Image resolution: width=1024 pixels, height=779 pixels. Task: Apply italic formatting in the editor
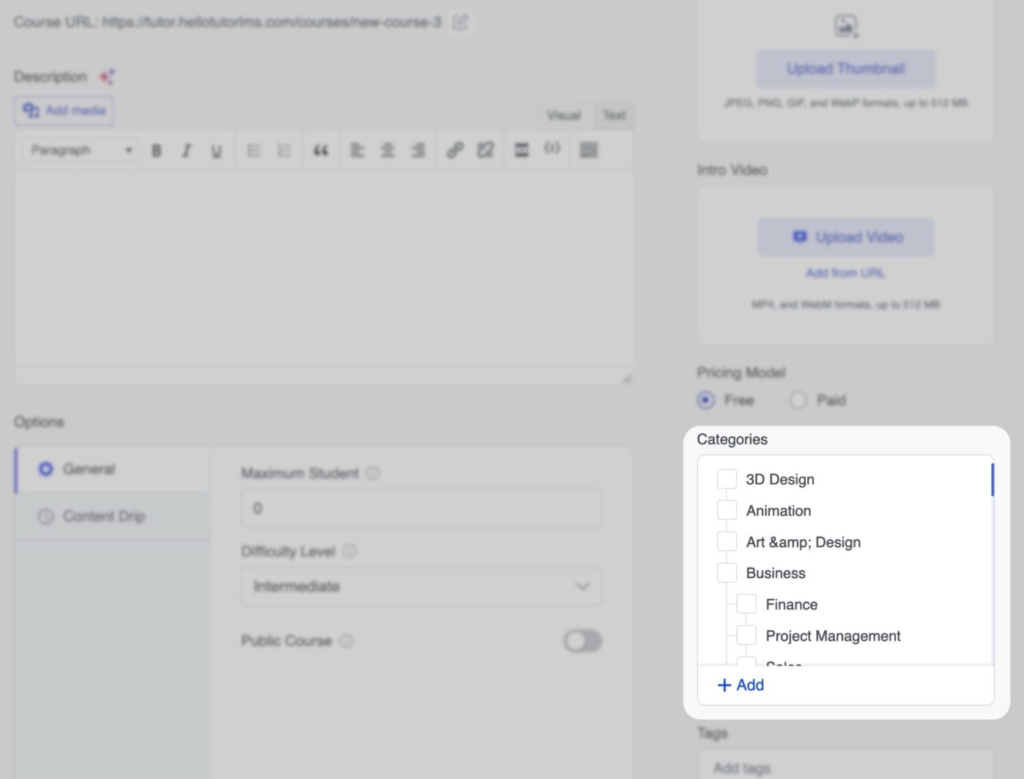(186, 150)
